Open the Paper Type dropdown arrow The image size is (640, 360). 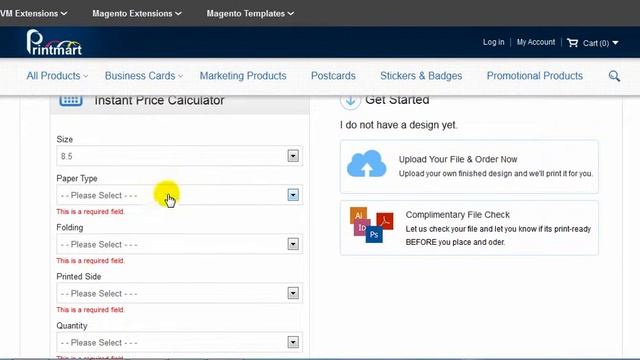[x=293, y=195]
